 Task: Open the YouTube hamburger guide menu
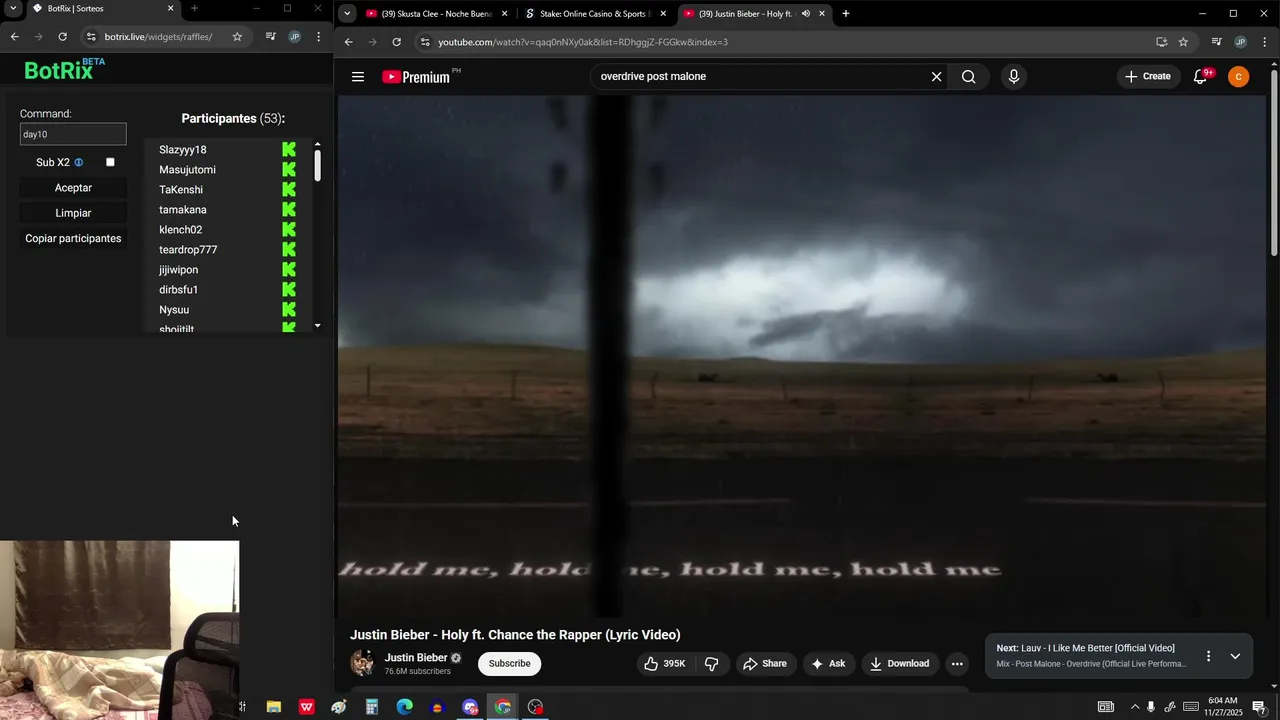coord(358,77)
